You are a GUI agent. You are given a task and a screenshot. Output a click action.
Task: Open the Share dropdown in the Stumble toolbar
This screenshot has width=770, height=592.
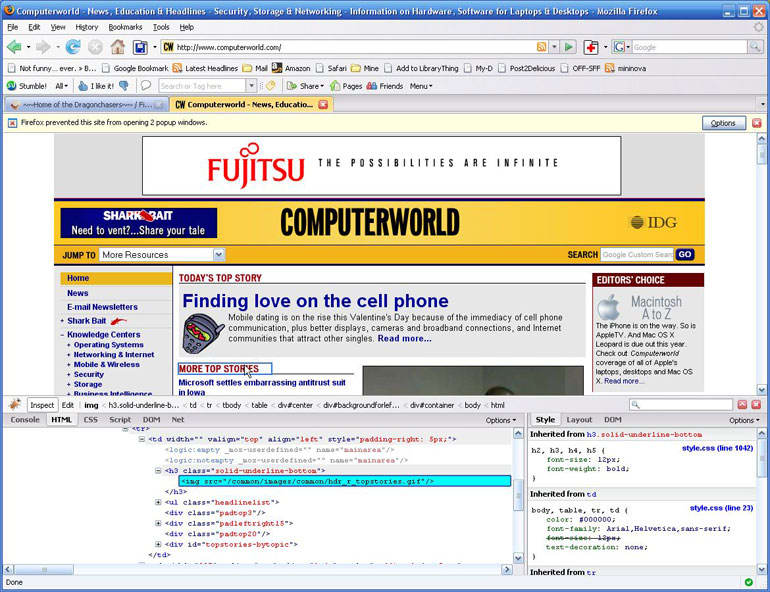[305, 86]
